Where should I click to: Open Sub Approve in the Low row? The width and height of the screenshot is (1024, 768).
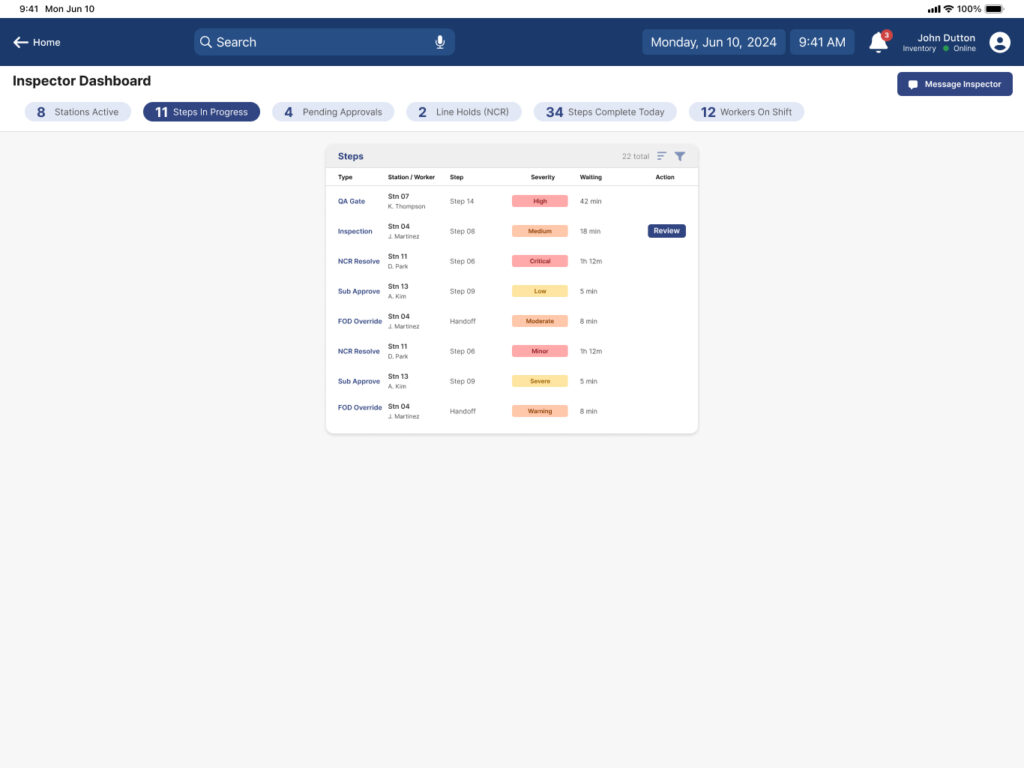click(x=359, y=292)
